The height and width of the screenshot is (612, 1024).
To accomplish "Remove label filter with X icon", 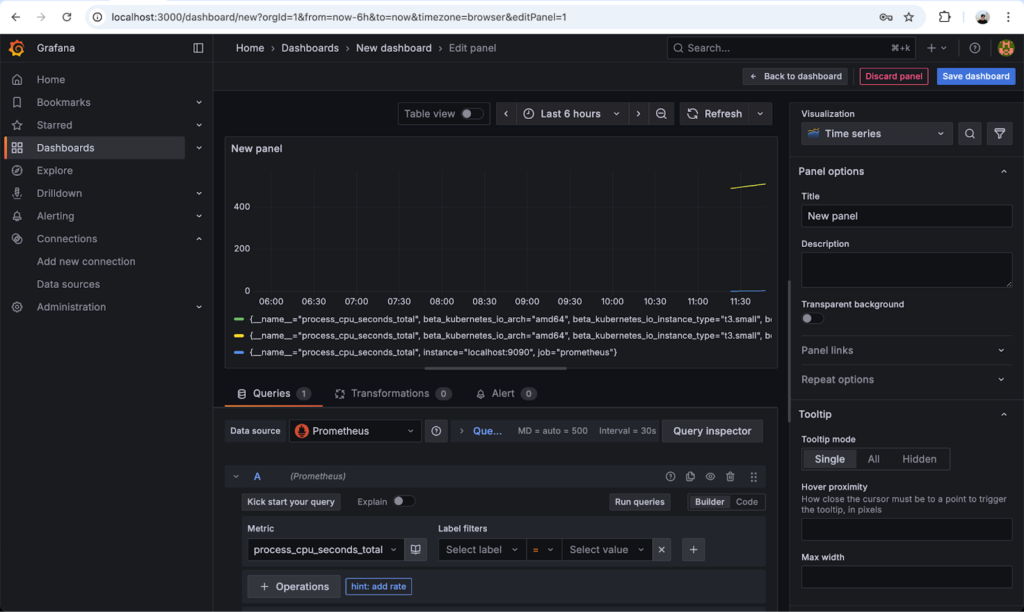I will 661,549.
